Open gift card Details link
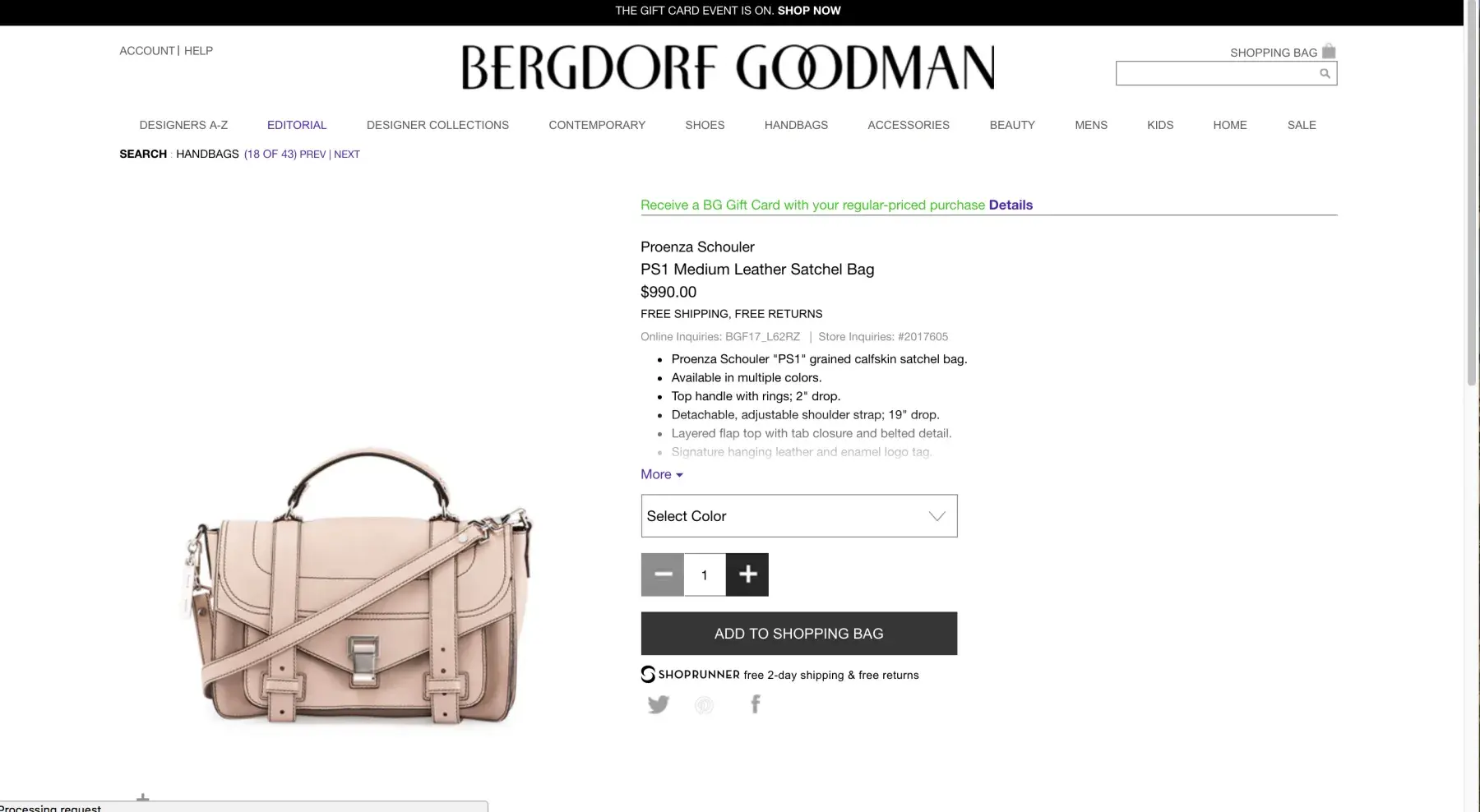 pyautogui.click(x=1011, y=205)
